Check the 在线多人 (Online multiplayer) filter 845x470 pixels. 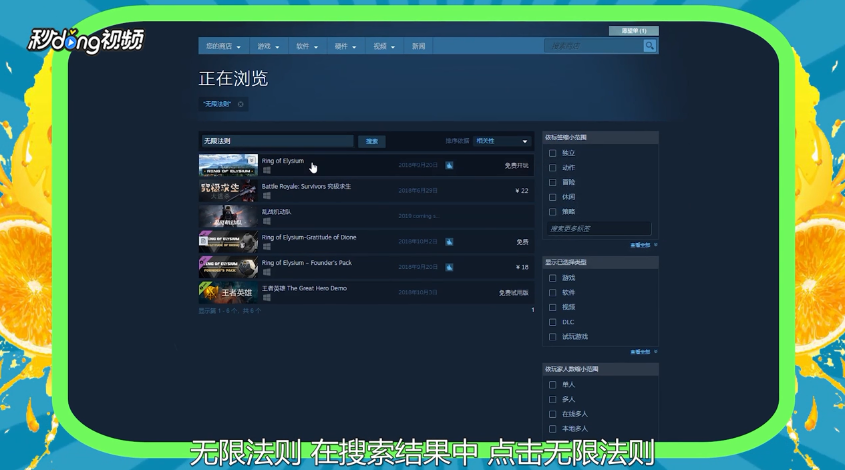pos(552,414)
